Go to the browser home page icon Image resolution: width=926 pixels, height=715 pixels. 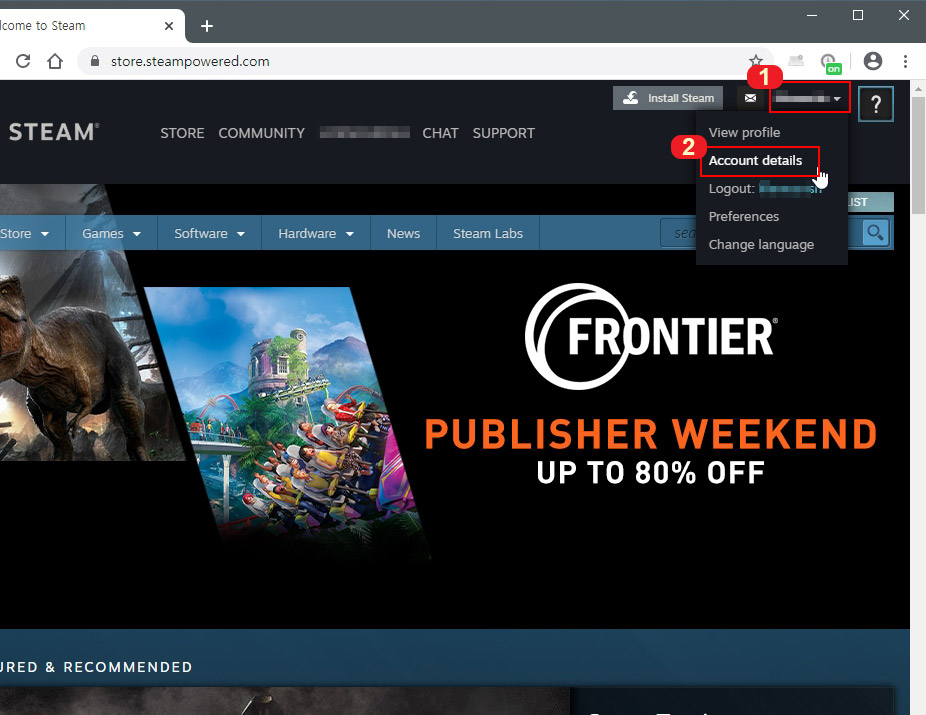[55, 61]
